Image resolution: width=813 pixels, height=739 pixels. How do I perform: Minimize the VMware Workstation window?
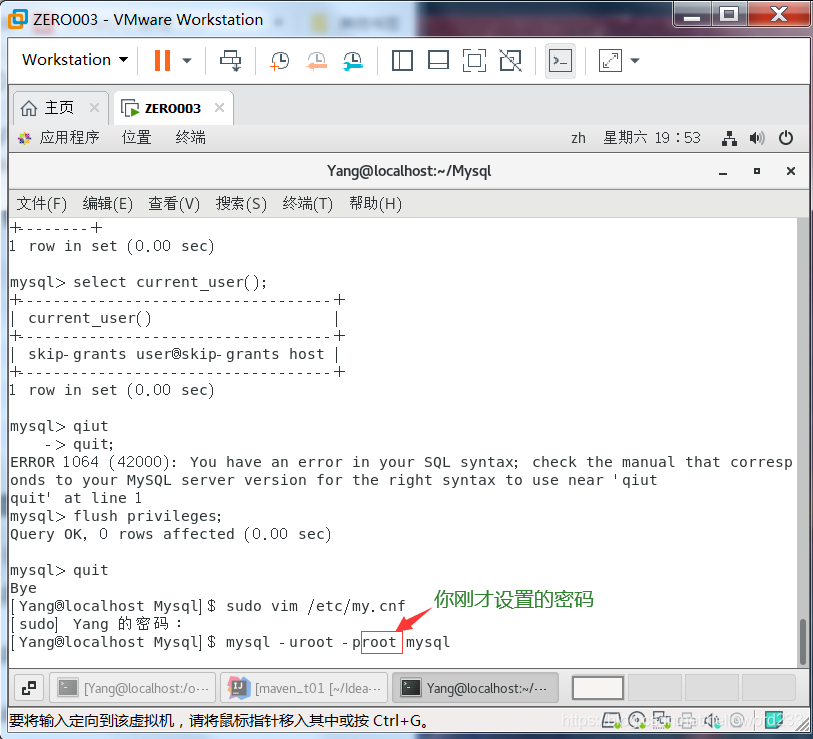point(692,15)
